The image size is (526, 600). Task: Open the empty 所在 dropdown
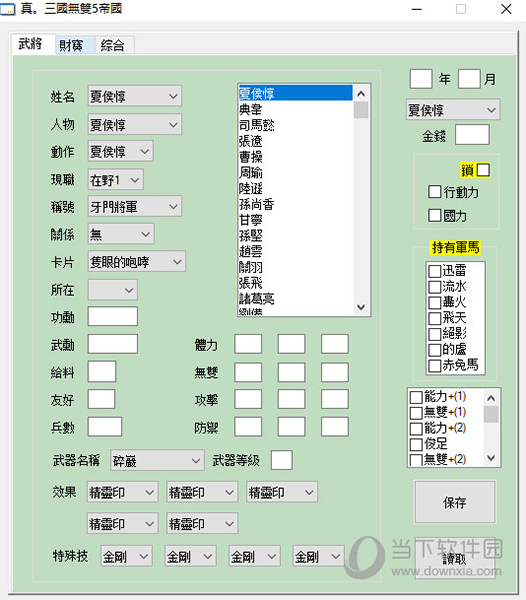coord(112,290)
